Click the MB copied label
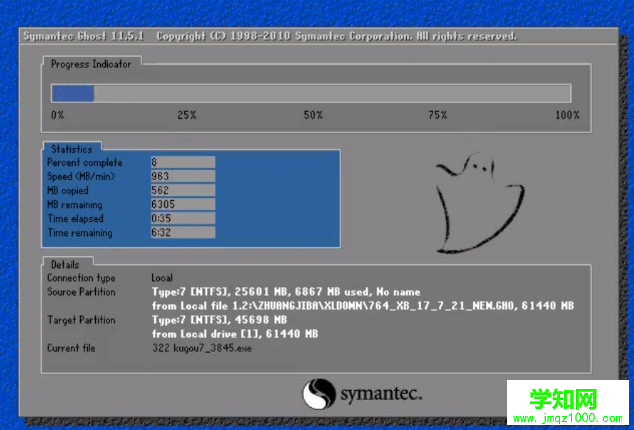Image resolution: width=634 pixels, height=430 pixels. (x=68, y=191)
